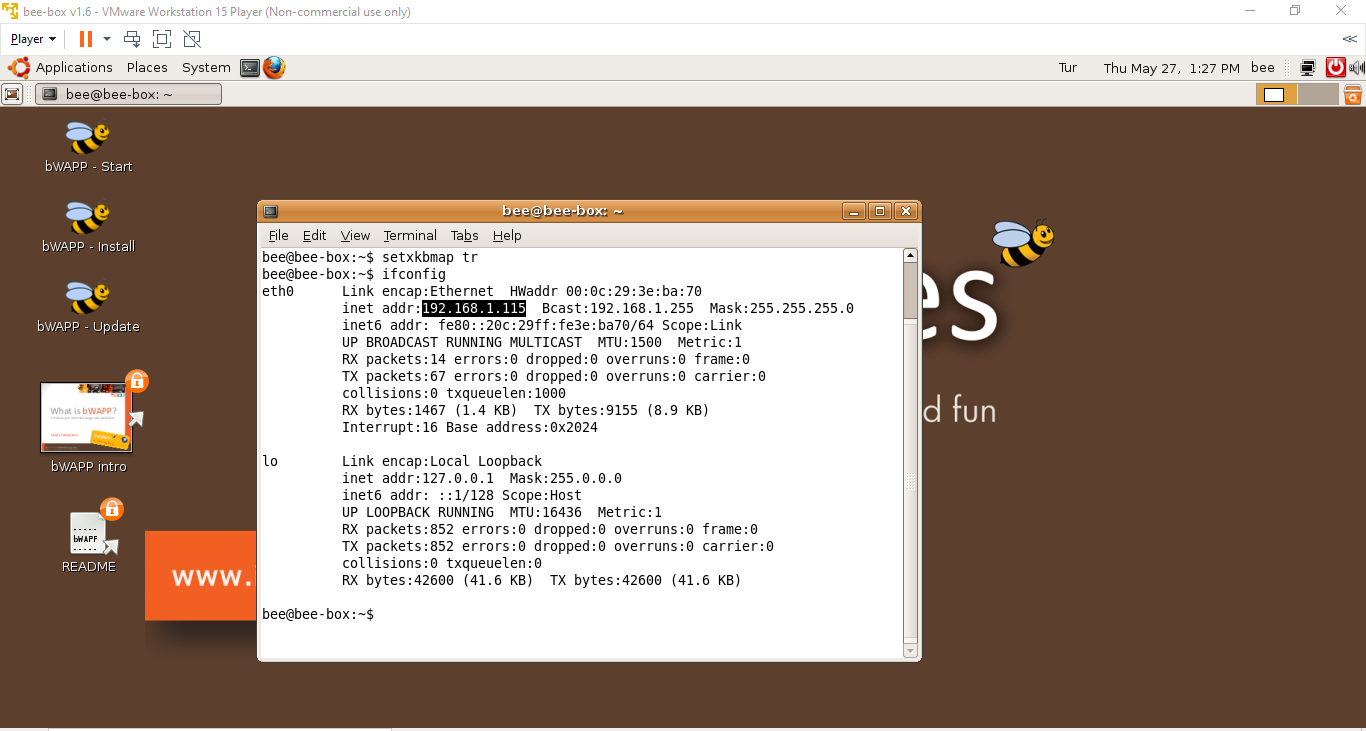Select bee@bee-box taskbar window button

click(128, 94)
